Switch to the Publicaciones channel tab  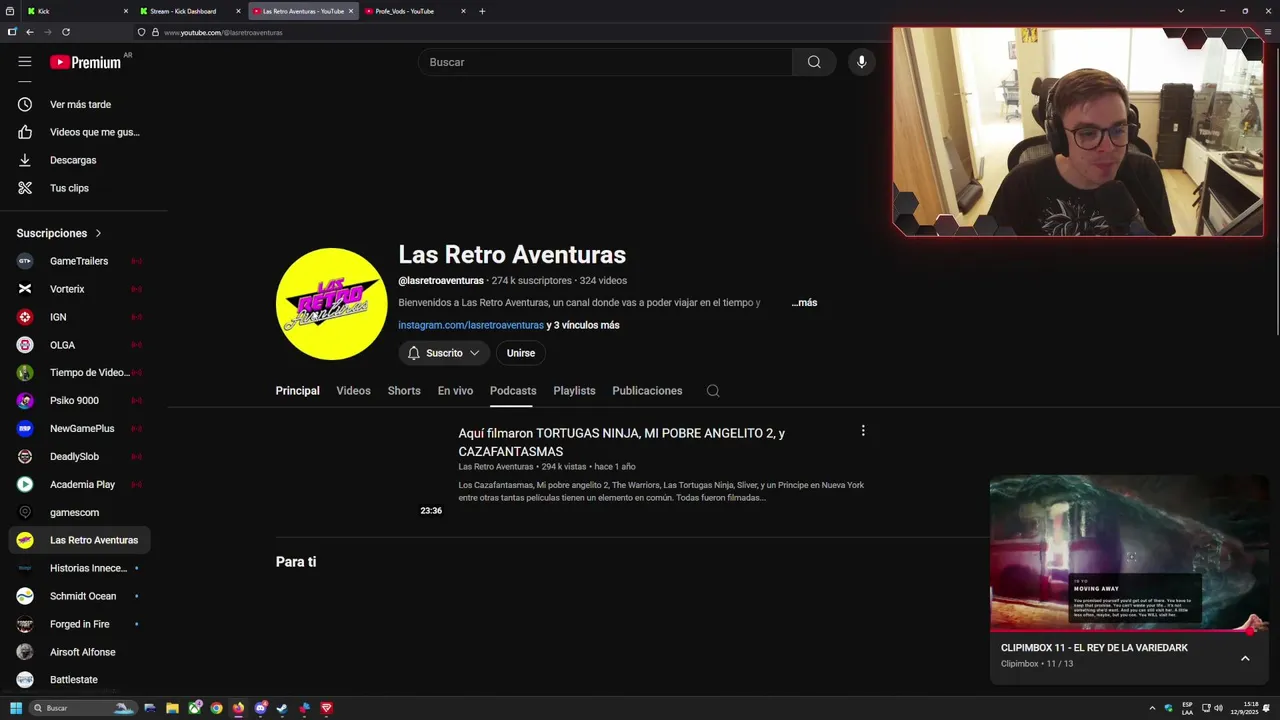point(647,391)
